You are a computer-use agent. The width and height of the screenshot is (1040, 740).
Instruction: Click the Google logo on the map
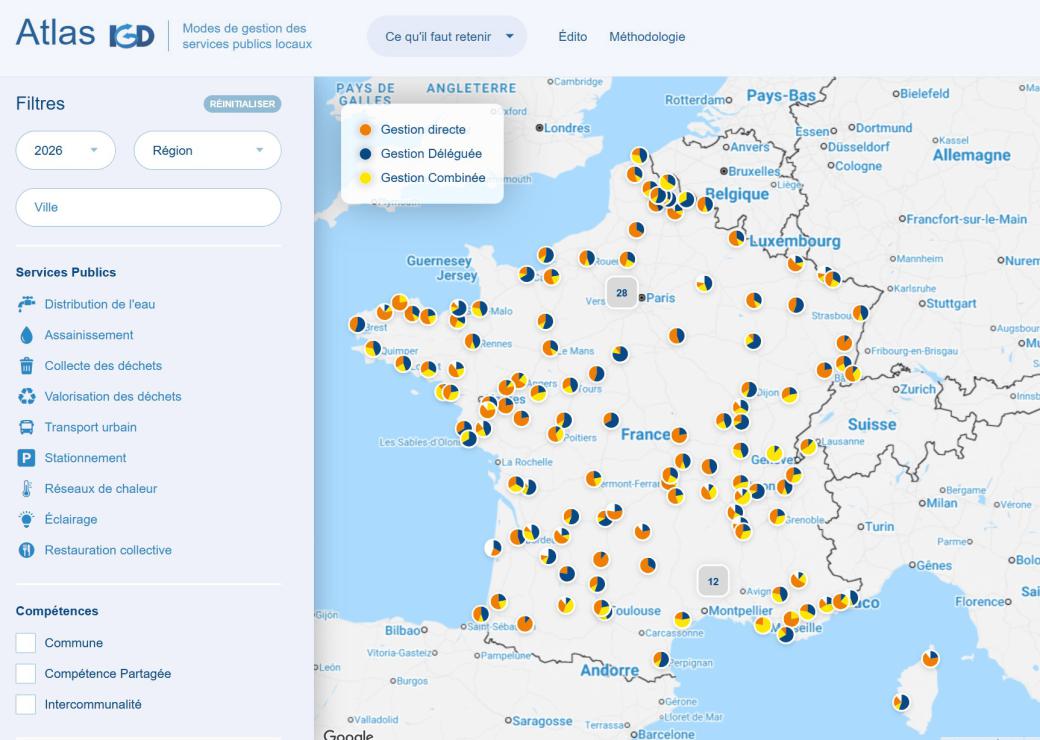pos(348,734)
